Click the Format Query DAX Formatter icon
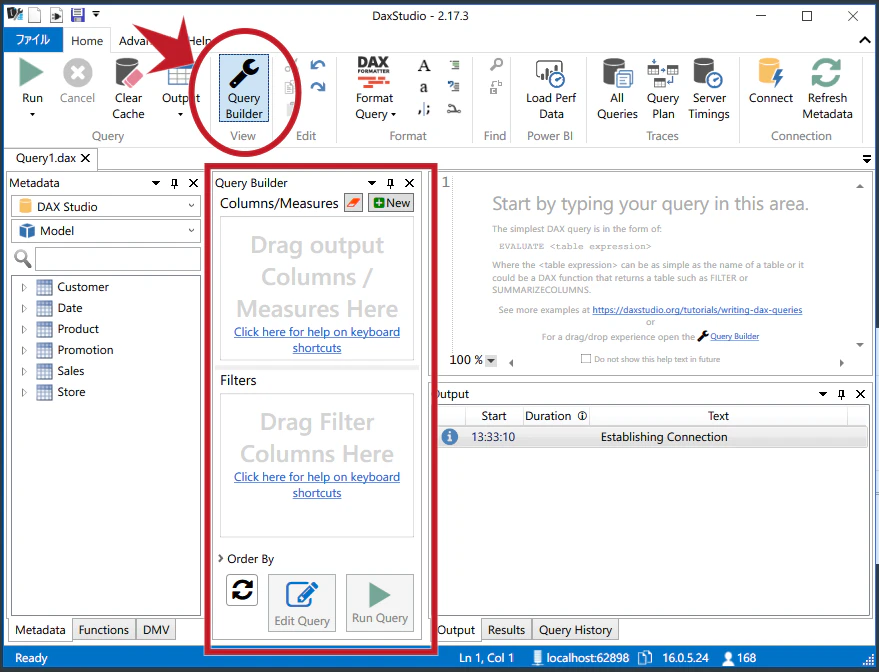This screenshot has width=879, height=672. 374,73
